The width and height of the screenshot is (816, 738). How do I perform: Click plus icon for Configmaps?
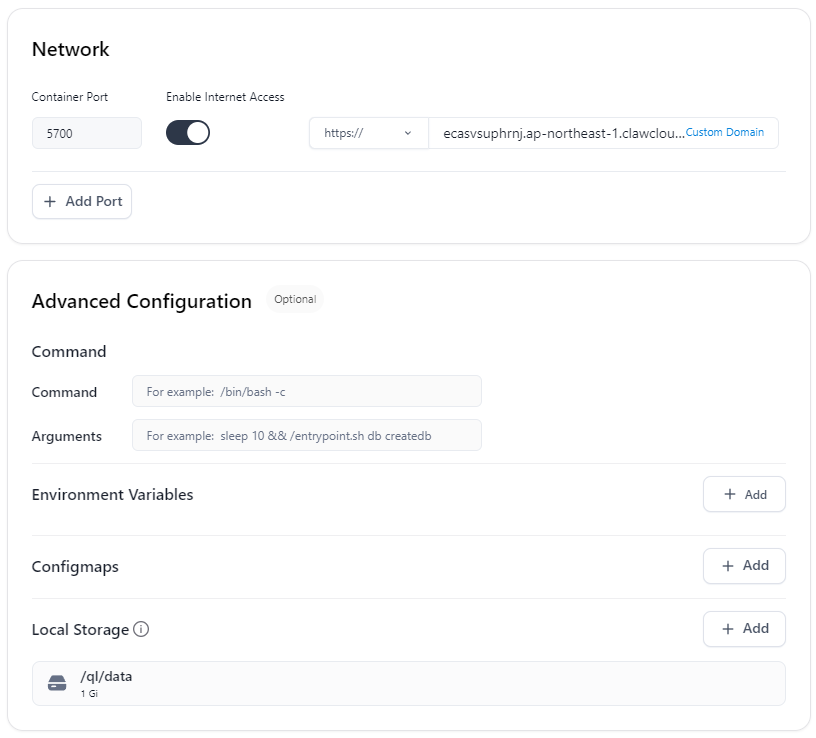(728, 566)
